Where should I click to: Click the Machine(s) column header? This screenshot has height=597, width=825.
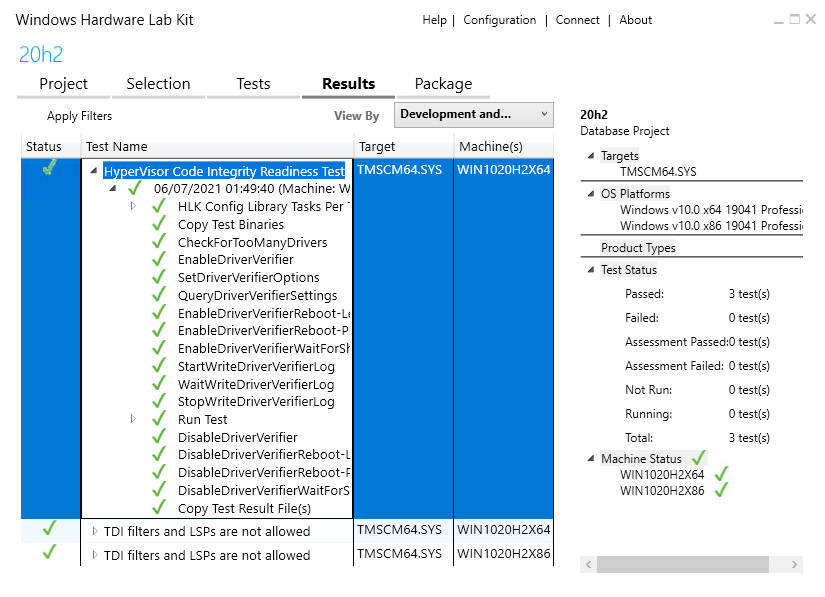click(504, 146)
